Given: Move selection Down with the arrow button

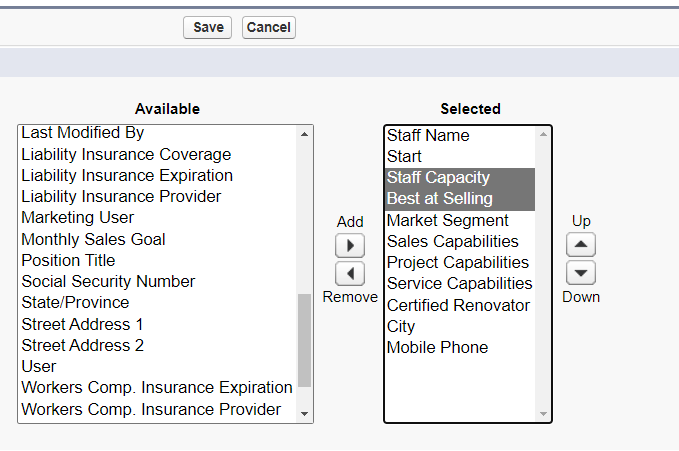Looking at the screenshot, I should [x=581, y=273].
